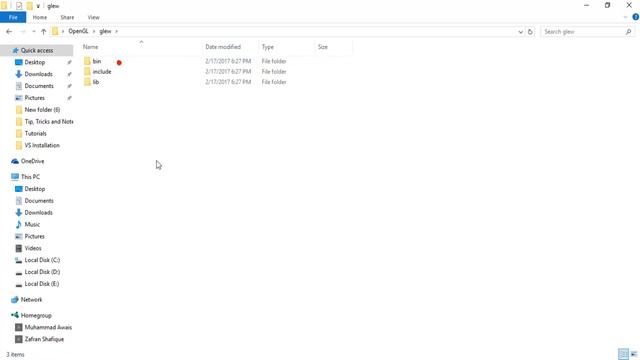
Task: Select the include folder
Action: (x=102, y=72)
